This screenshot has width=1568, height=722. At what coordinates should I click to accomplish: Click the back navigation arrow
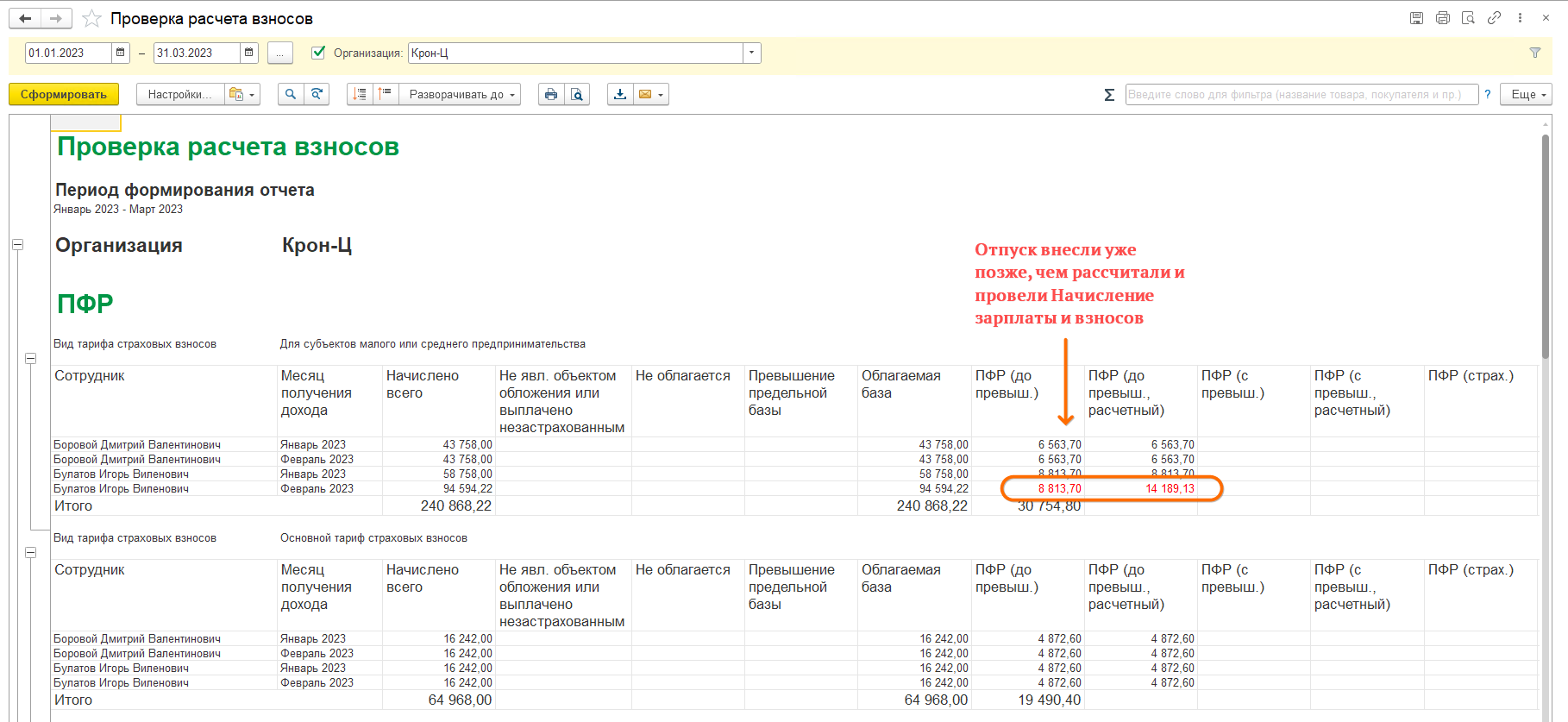(25, 18)
